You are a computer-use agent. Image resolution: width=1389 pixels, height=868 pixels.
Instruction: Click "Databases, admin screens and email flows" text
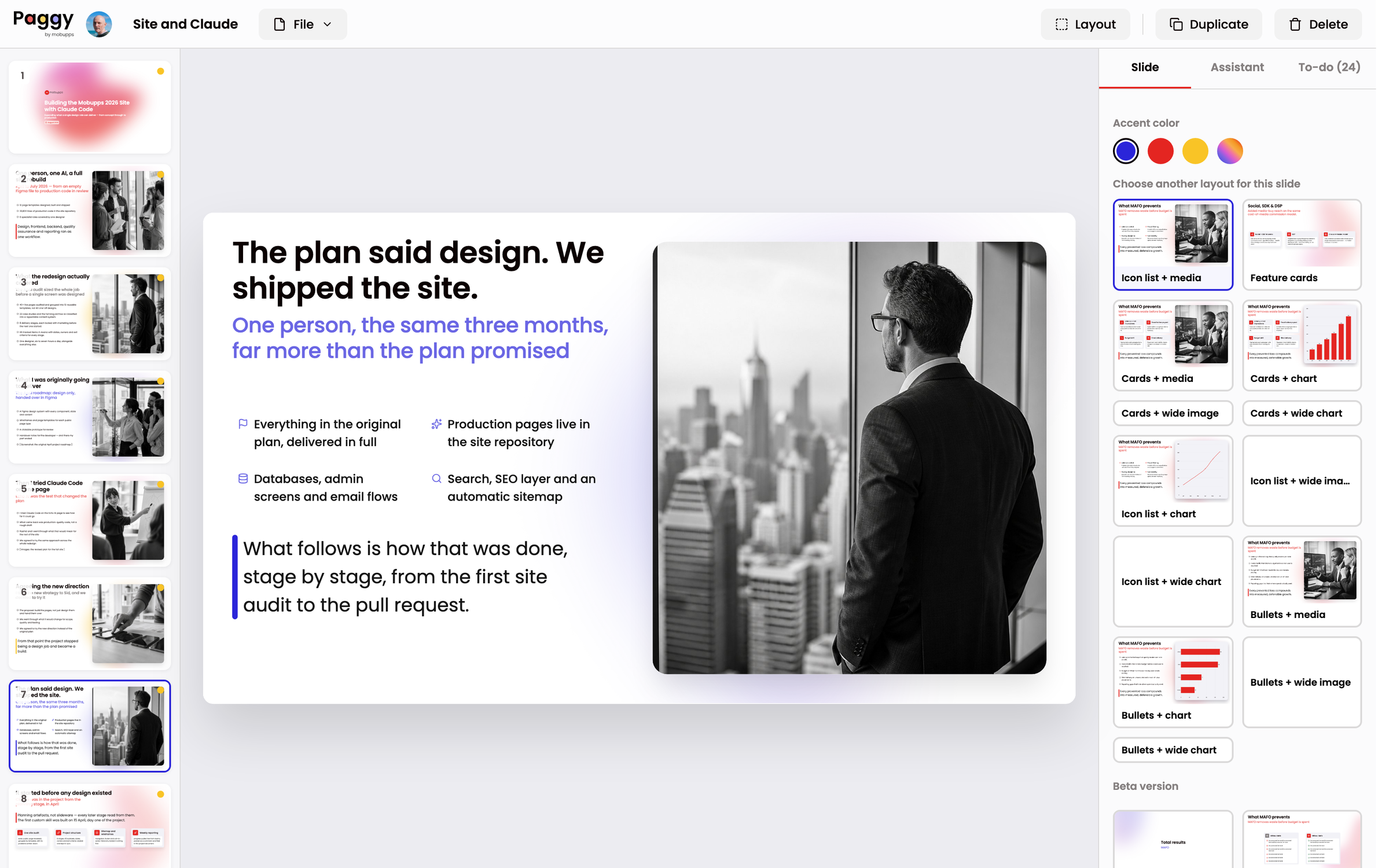pos(326,487)
